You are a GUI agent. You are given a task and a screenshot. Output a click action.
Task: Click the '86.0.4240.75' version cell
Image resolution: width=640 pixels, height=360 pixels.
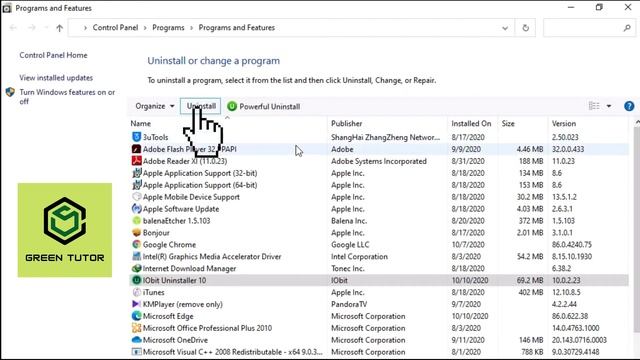(x=571, y=244)
